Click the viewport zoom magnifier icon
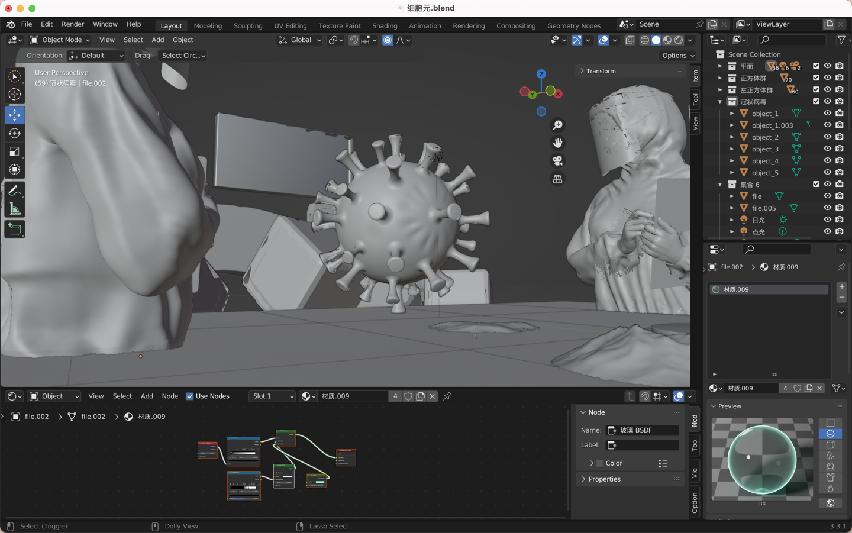 (557, 126)
